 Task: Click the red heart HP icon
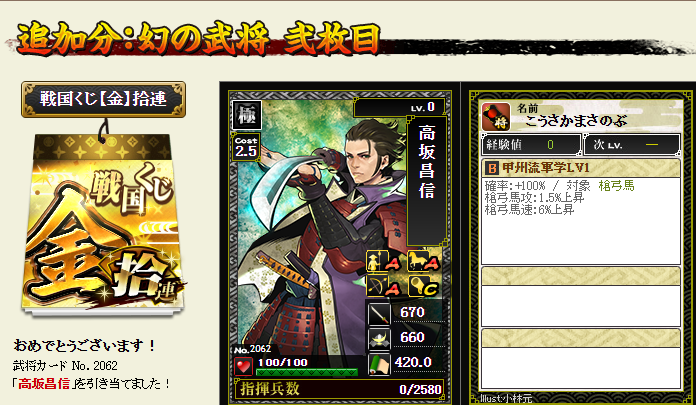pyautogui.click(x=243, y=367)
